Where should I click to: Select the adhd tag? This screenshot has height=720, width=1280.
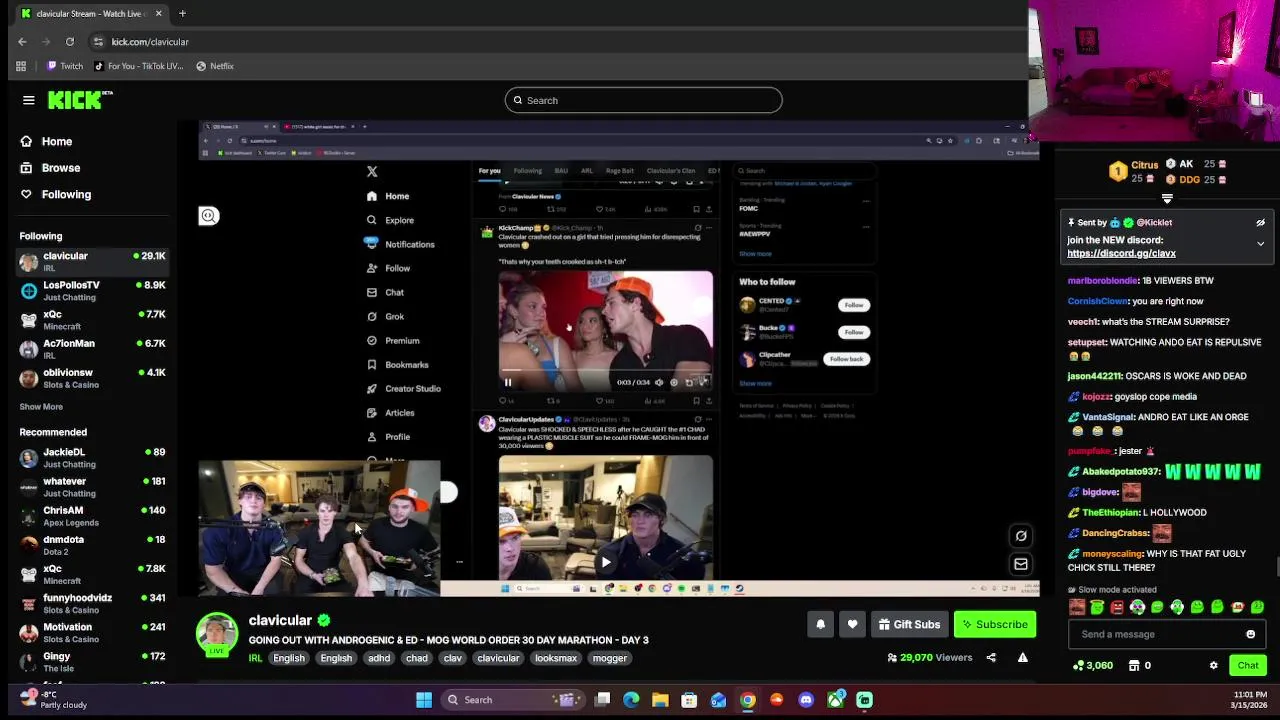coord(379,658)
